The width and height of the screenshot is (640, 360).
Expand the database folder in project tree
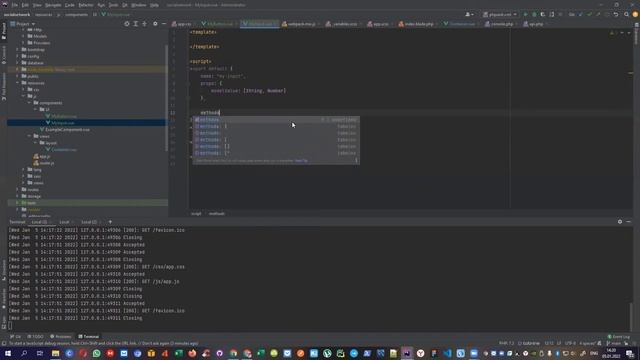coord(18,63)
